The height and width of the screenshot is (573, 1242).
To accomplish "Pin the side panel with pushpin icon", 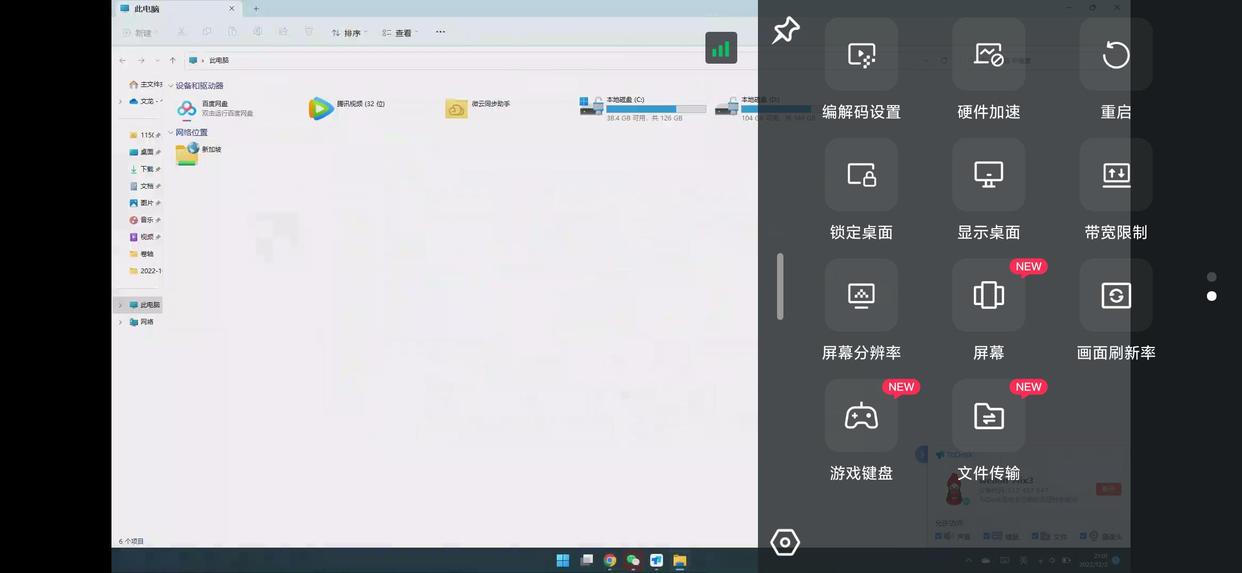I will (x=785, y=30).
